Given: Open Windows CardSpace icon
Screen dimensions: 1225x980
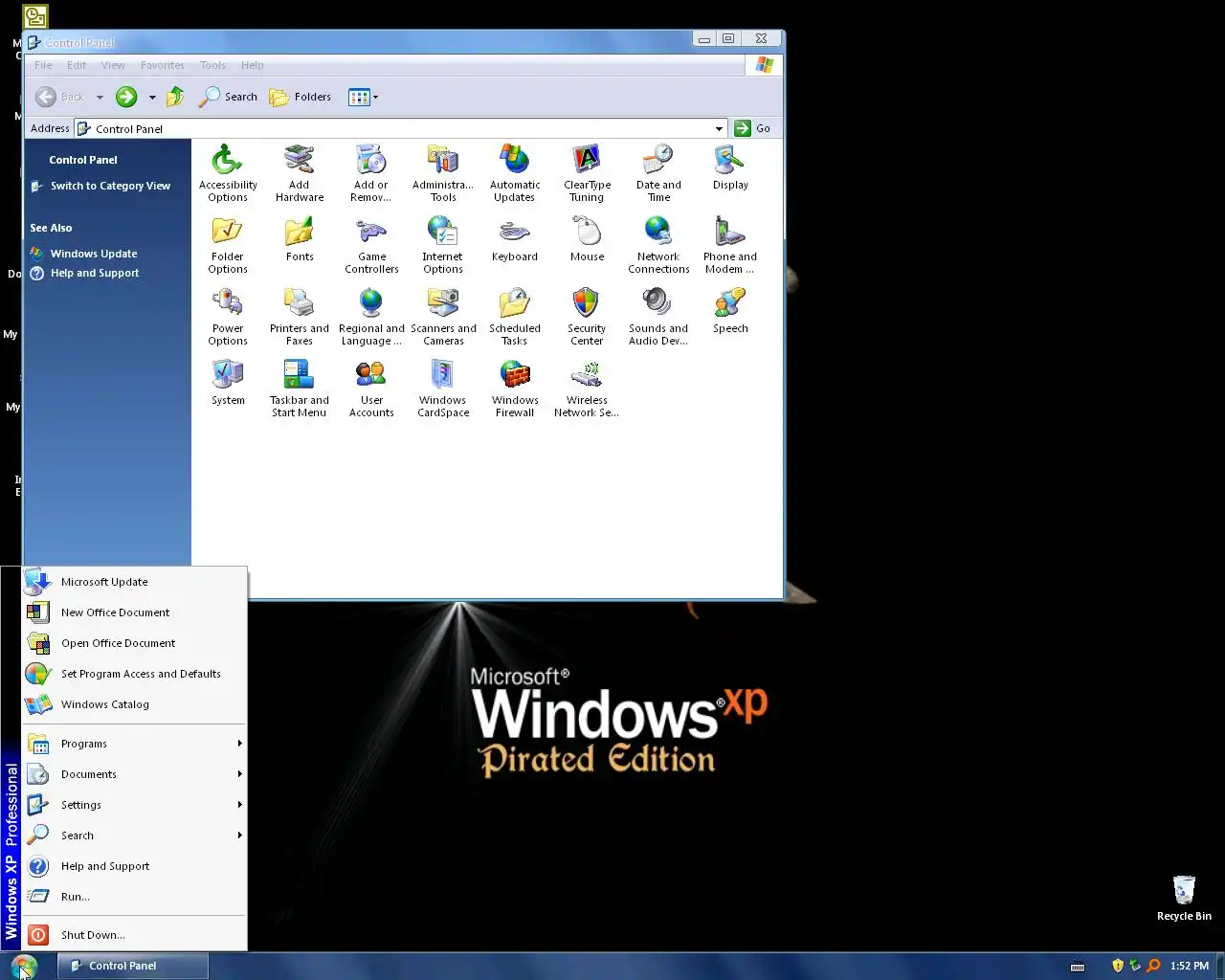Looking at the screenshot, I should [443, 389].
